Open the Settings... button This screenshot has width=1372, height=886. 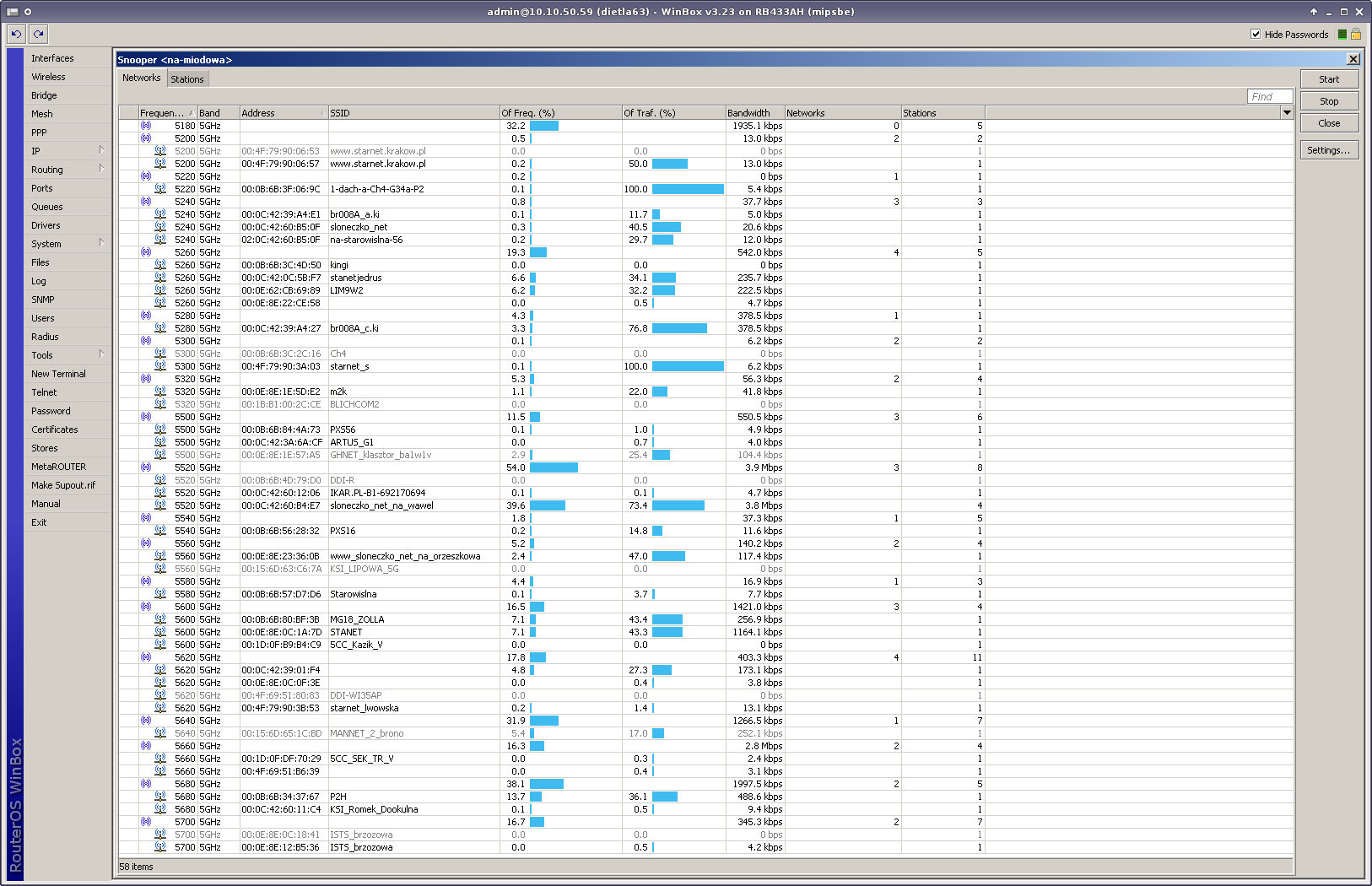click(x=1328, y=150)
